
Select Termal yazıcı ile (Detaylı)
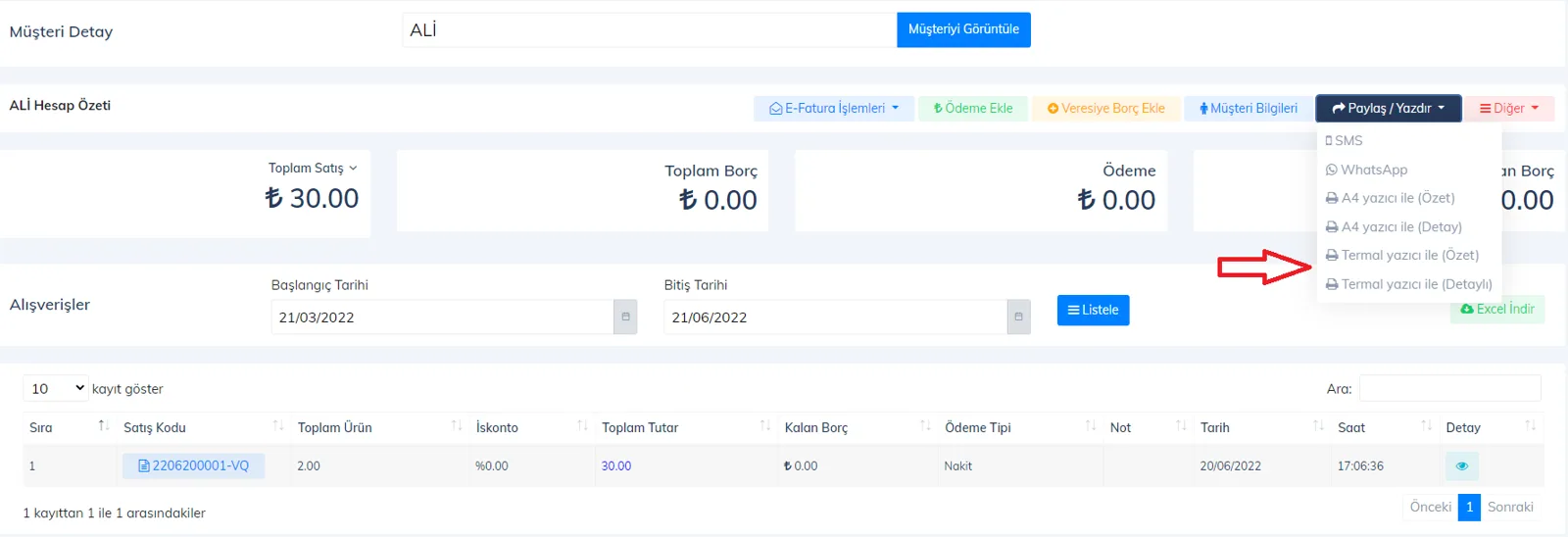coord(1408,284)
